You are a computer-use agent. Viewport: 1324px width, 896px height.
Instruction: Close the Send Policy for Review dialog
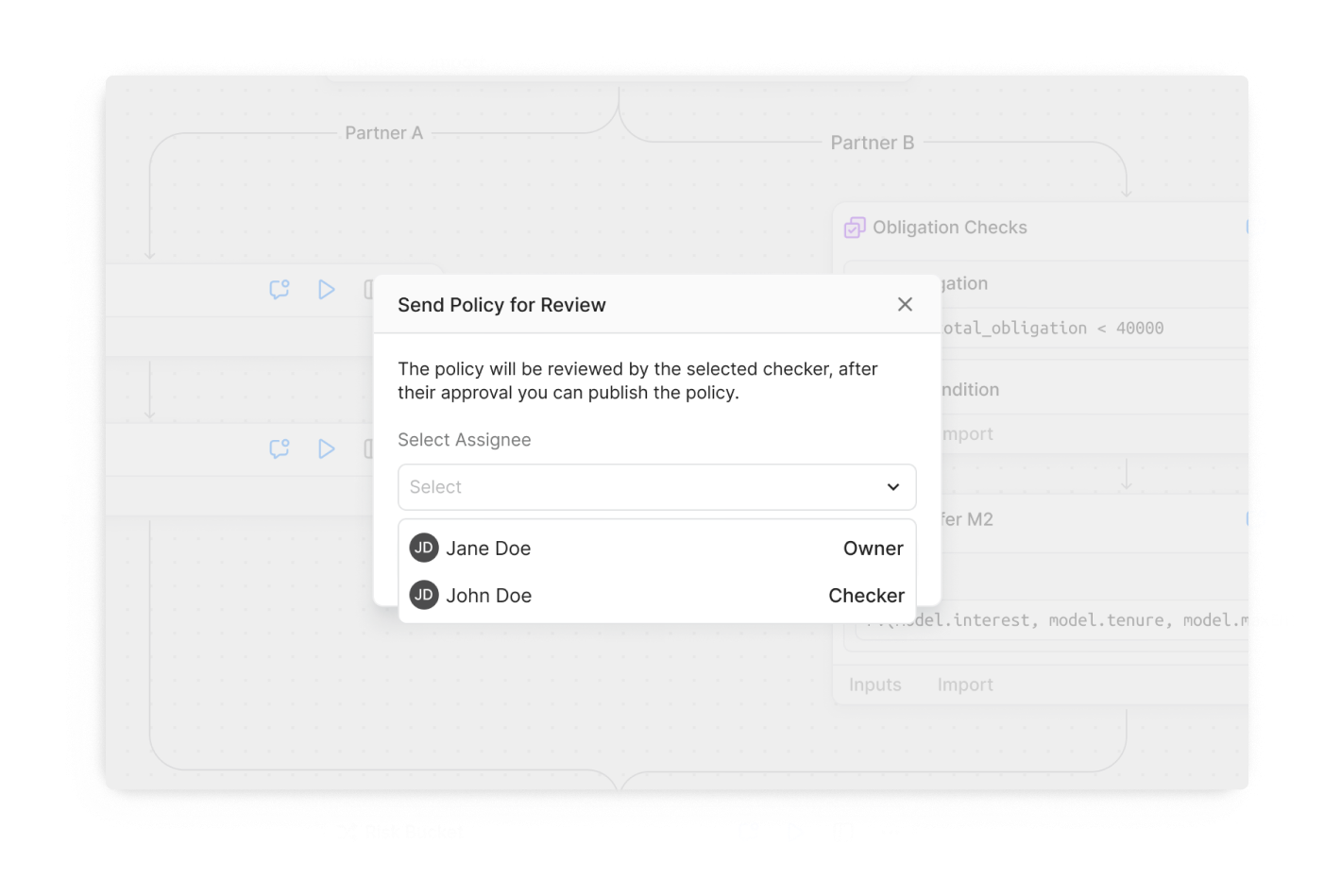[x=905, y=304]
